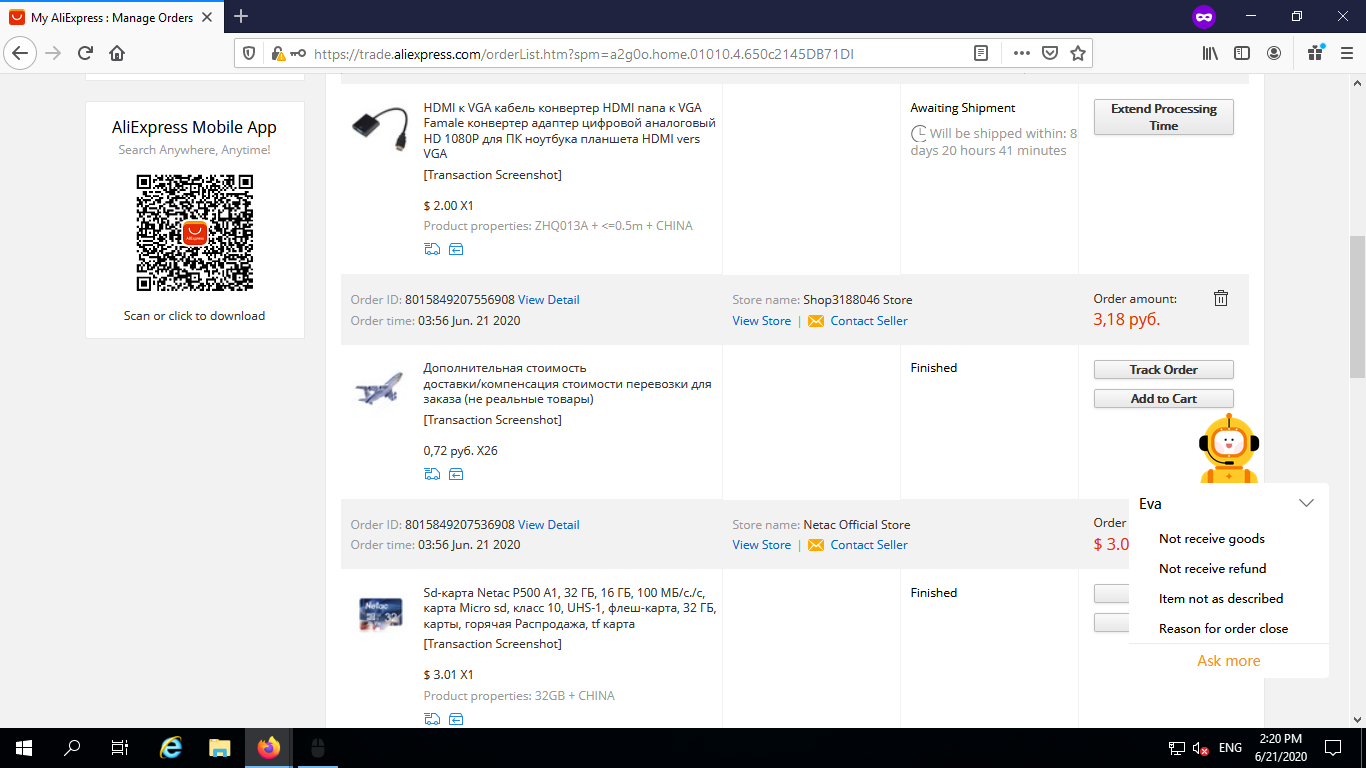Open the HDMI к VGA кабель product title
This screenshot has height=768, width=1366.
click(x=569, y=131)
